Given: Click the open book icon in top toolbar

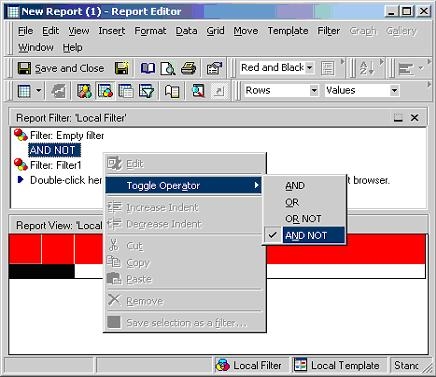Looking at the screenshot, I should click(148, 68).
